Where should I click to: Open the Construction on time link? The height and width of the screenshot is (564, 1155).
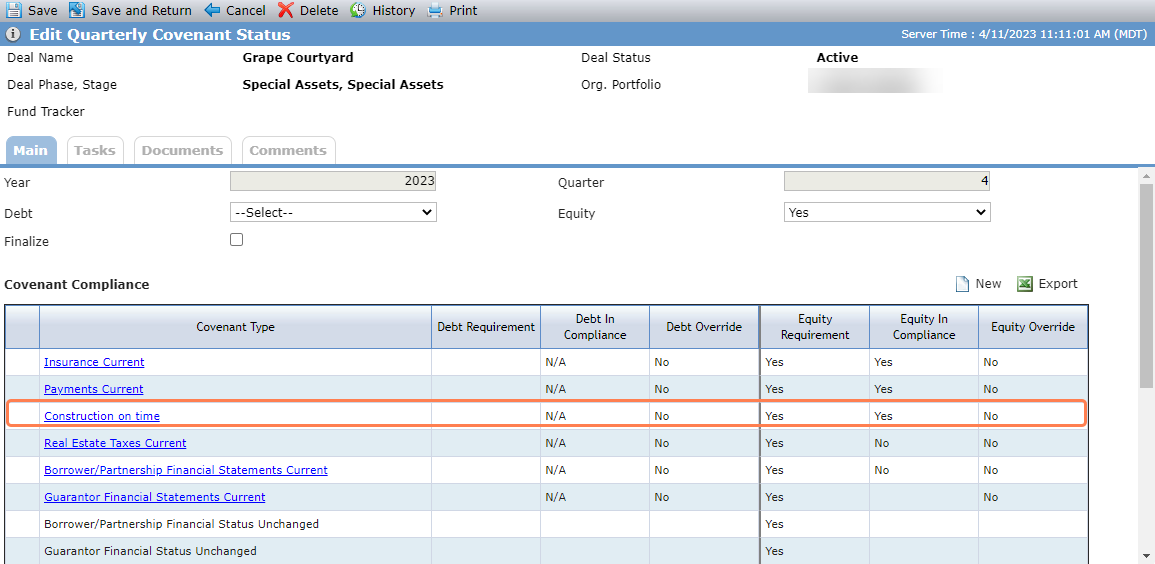102,416
